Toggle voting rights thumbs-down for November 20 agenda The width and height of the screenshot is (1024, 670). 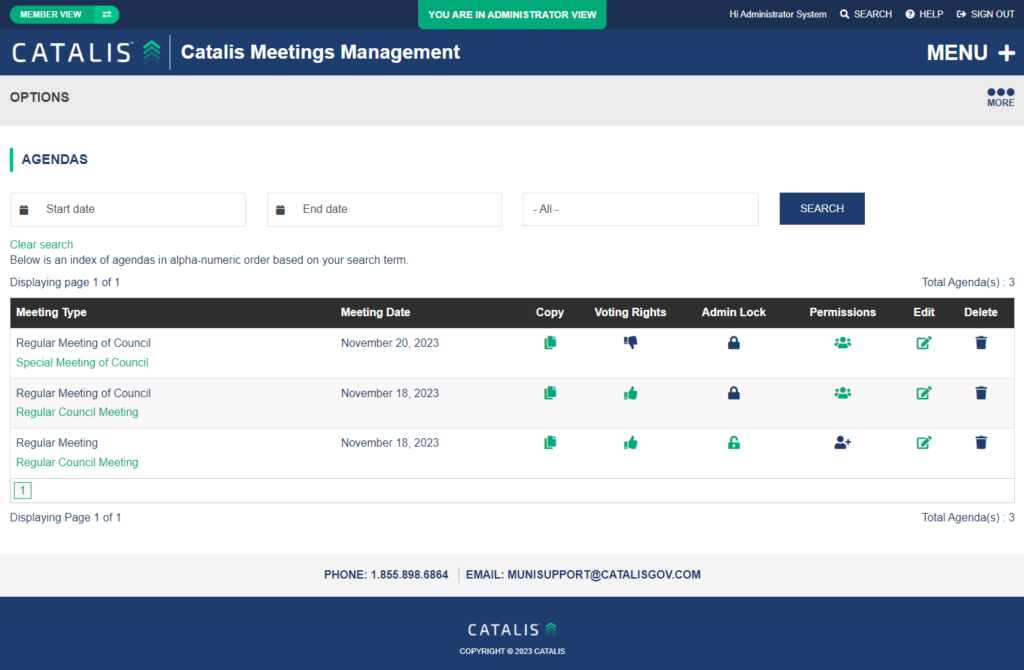(x=630, y=343)
